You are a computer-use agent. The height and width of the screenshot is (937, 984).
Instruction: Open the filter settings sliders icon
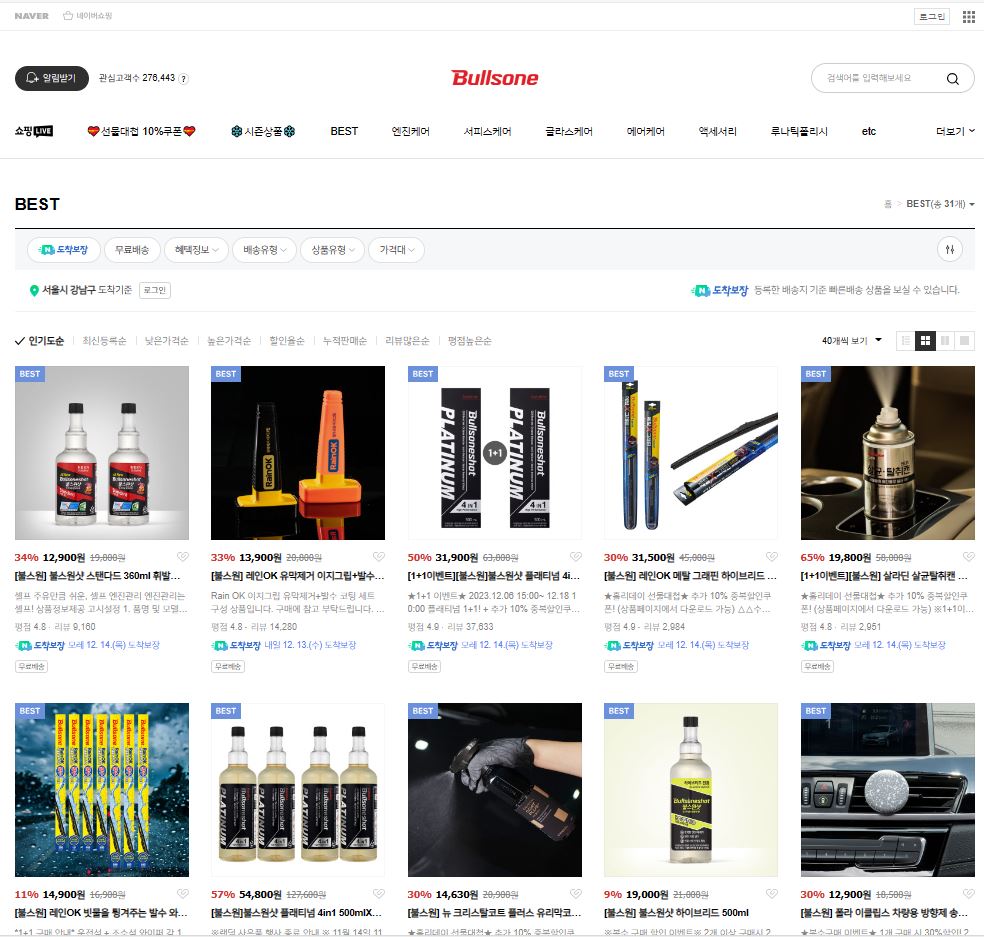[949, 250]
